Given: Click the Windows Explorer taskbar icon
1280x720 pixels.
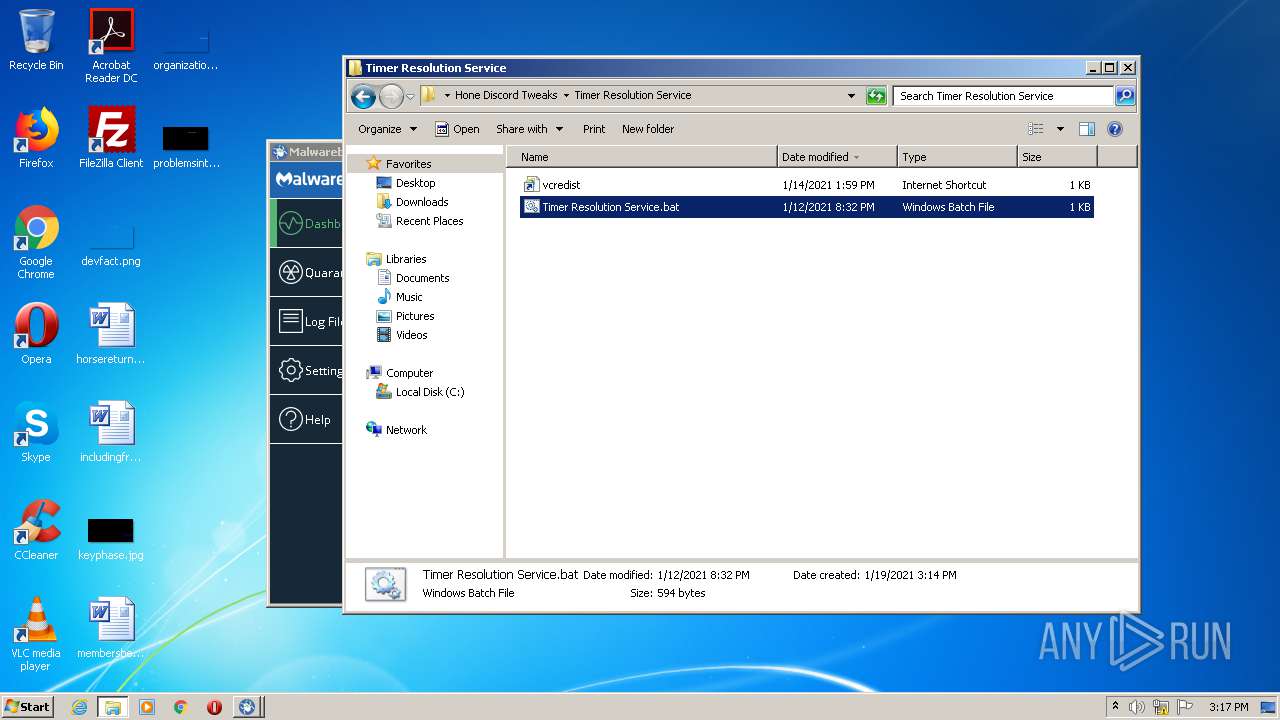Looking at the screenshot, I should click(x=112, y=707).
